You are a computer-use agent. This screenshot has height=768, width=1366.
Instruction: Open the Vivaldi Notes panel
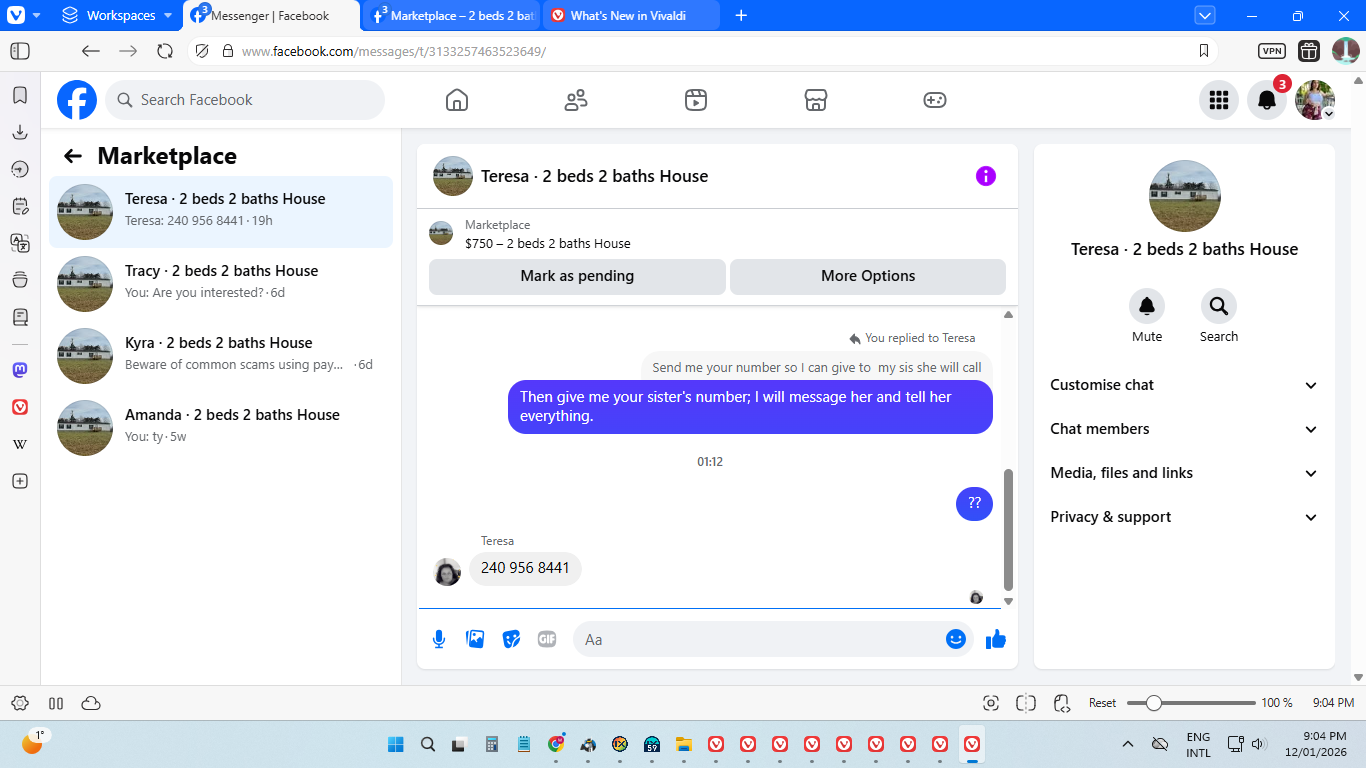click(20, 206)
